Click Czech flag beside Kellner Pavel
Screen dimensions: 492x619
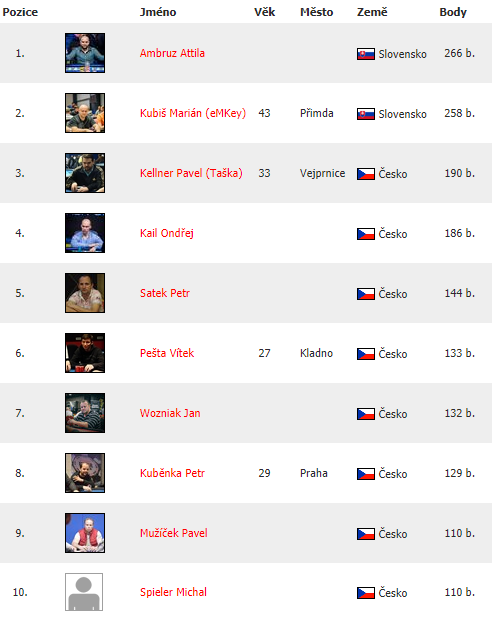point(366,174)
